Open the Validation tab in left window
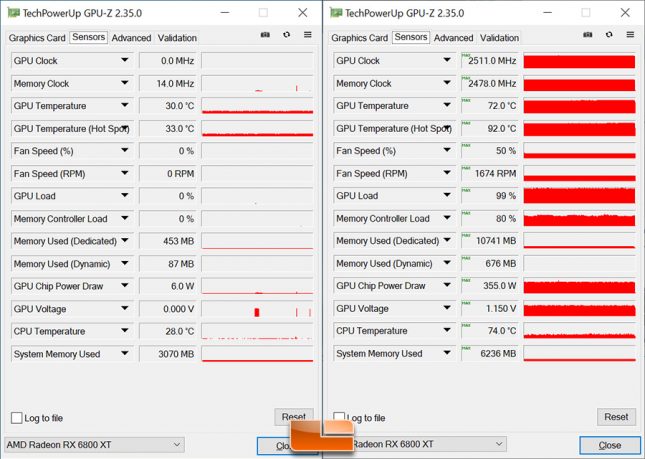645x459 pixels. [x=177, y=38]
